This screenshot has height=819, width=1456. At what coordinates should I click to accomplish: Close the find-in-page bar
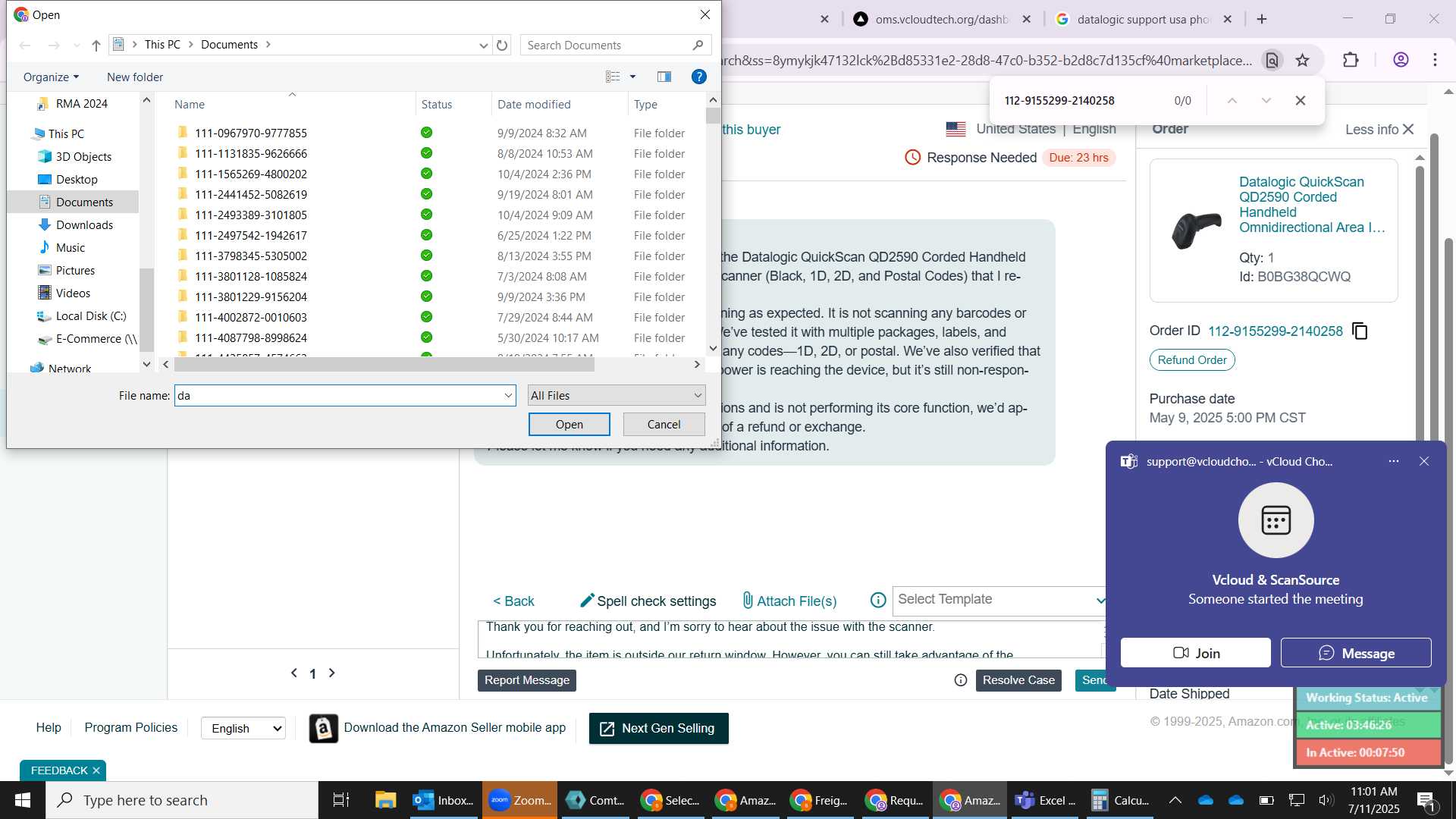pos(1301,101)
